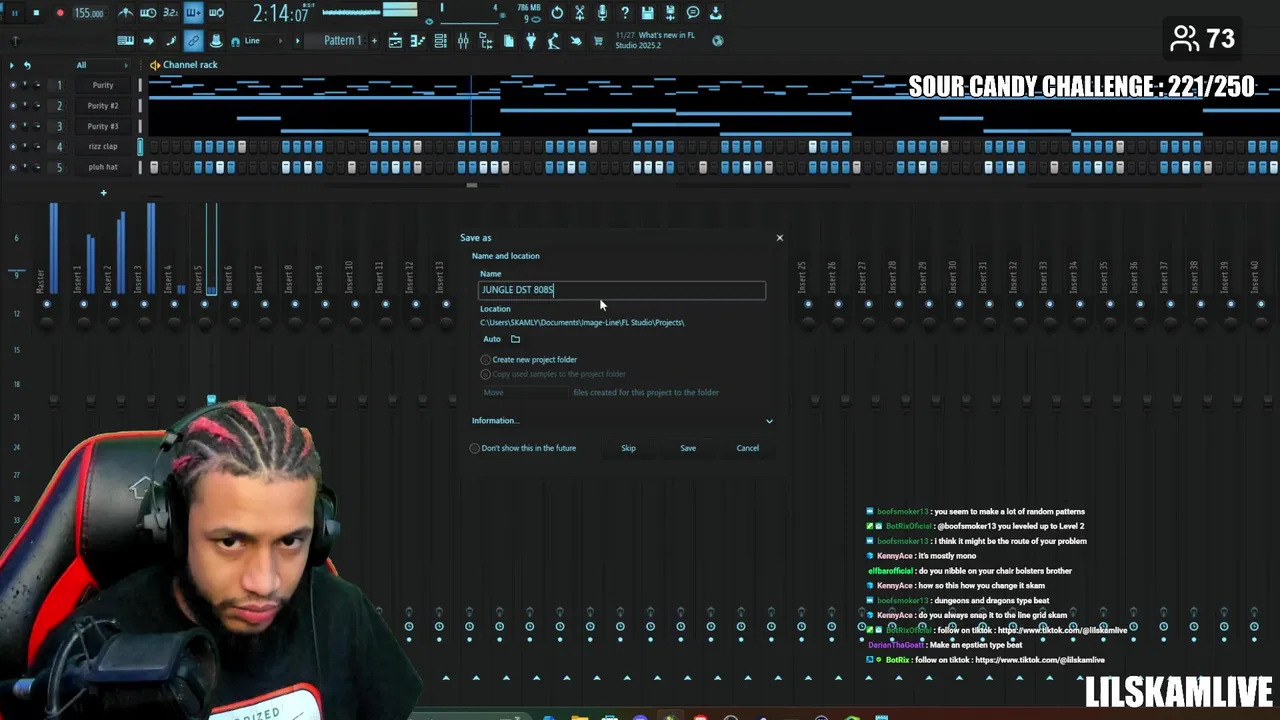The width and height of the screenshot is (1280, 720).
Task: Click mixer track number 4 for rizz clap
Action: point(59,147)
